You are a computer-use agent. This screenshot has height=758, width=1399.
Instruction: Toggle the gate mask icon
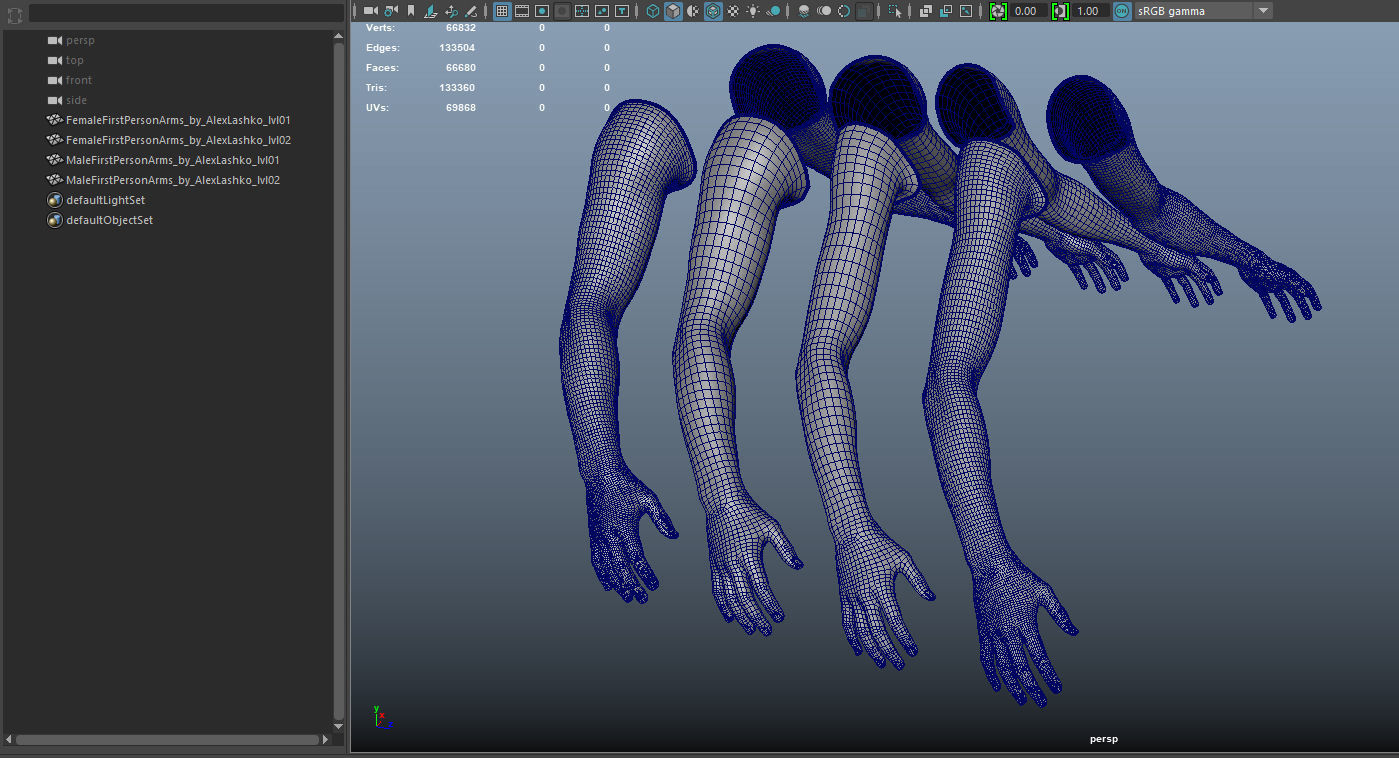point(562,11)
